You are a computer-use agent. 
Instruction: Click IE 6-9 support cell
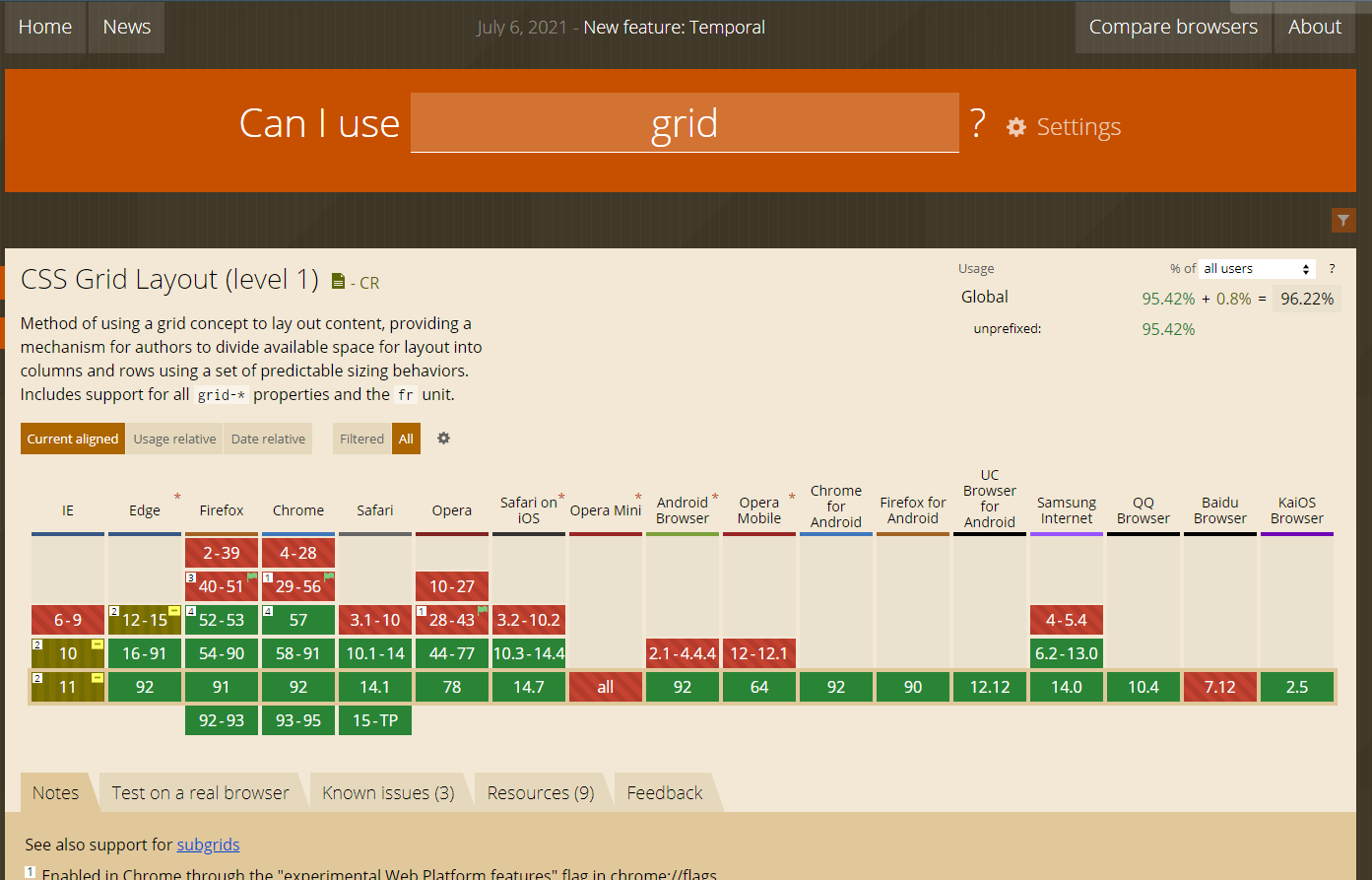point(68,620)
